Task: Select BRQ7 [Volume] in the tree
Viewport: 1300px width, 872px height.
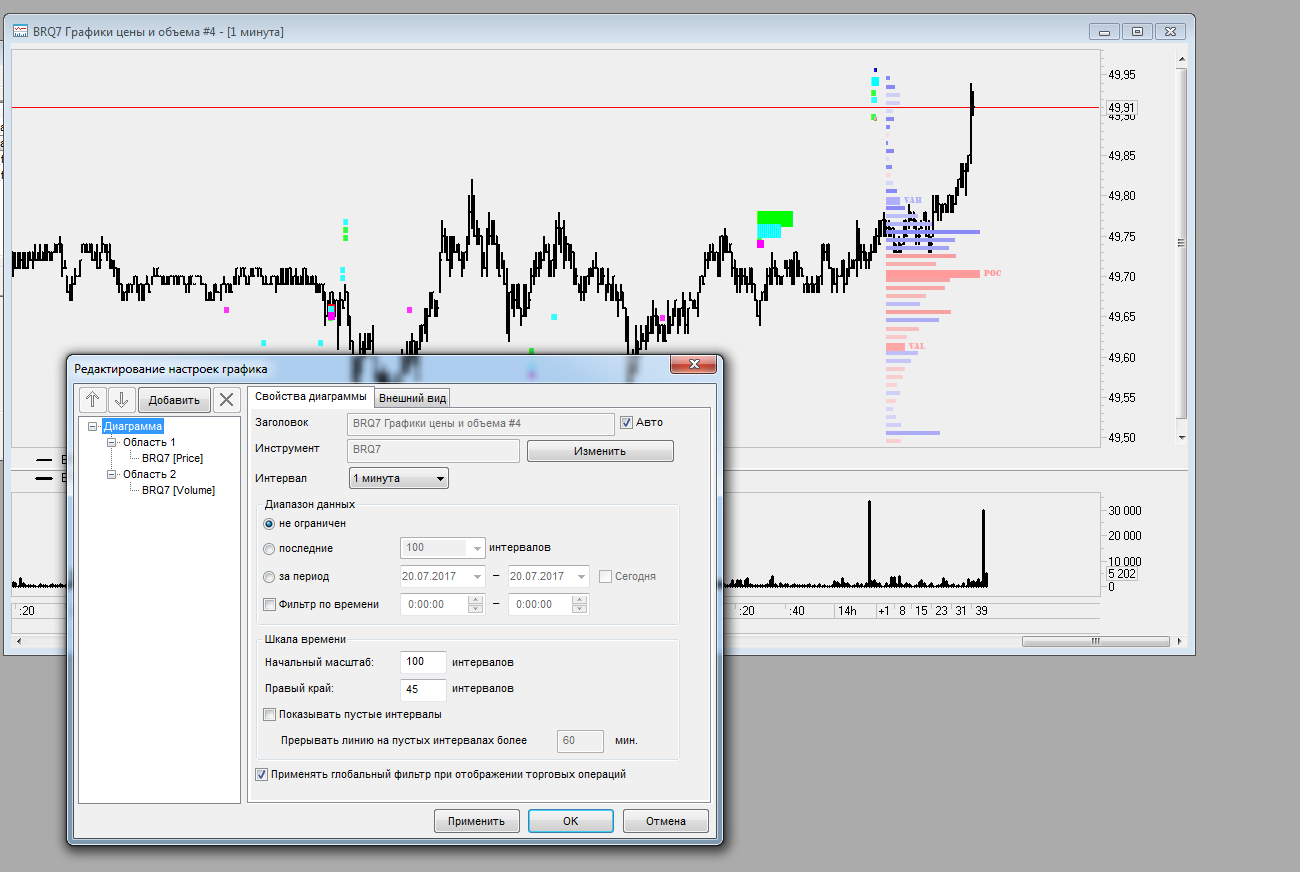Action: coord(178,490)
